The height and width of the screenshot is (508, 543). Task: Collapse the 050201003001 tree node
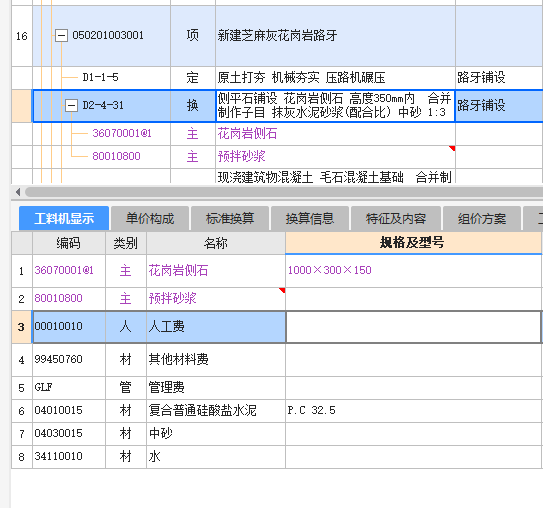pos(61,35)
